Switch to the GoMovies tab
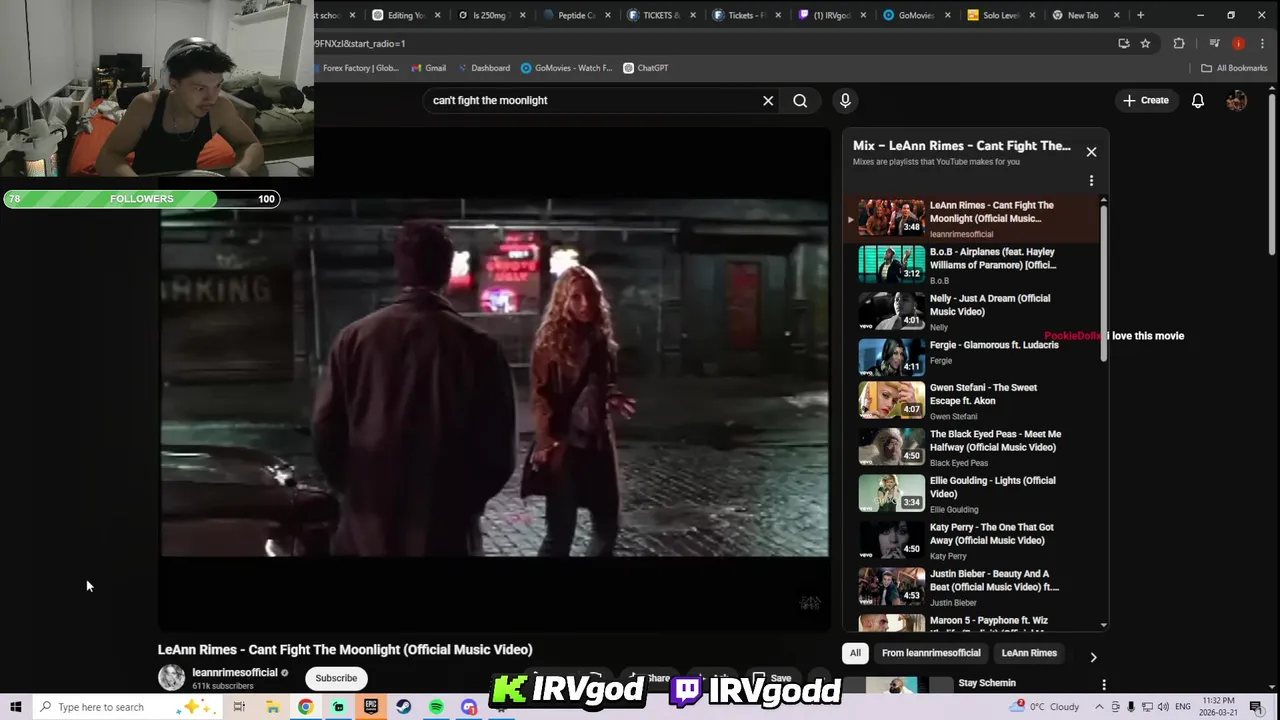The height and width of the screenshot is (720, 1280). click(x=915, y=15)
